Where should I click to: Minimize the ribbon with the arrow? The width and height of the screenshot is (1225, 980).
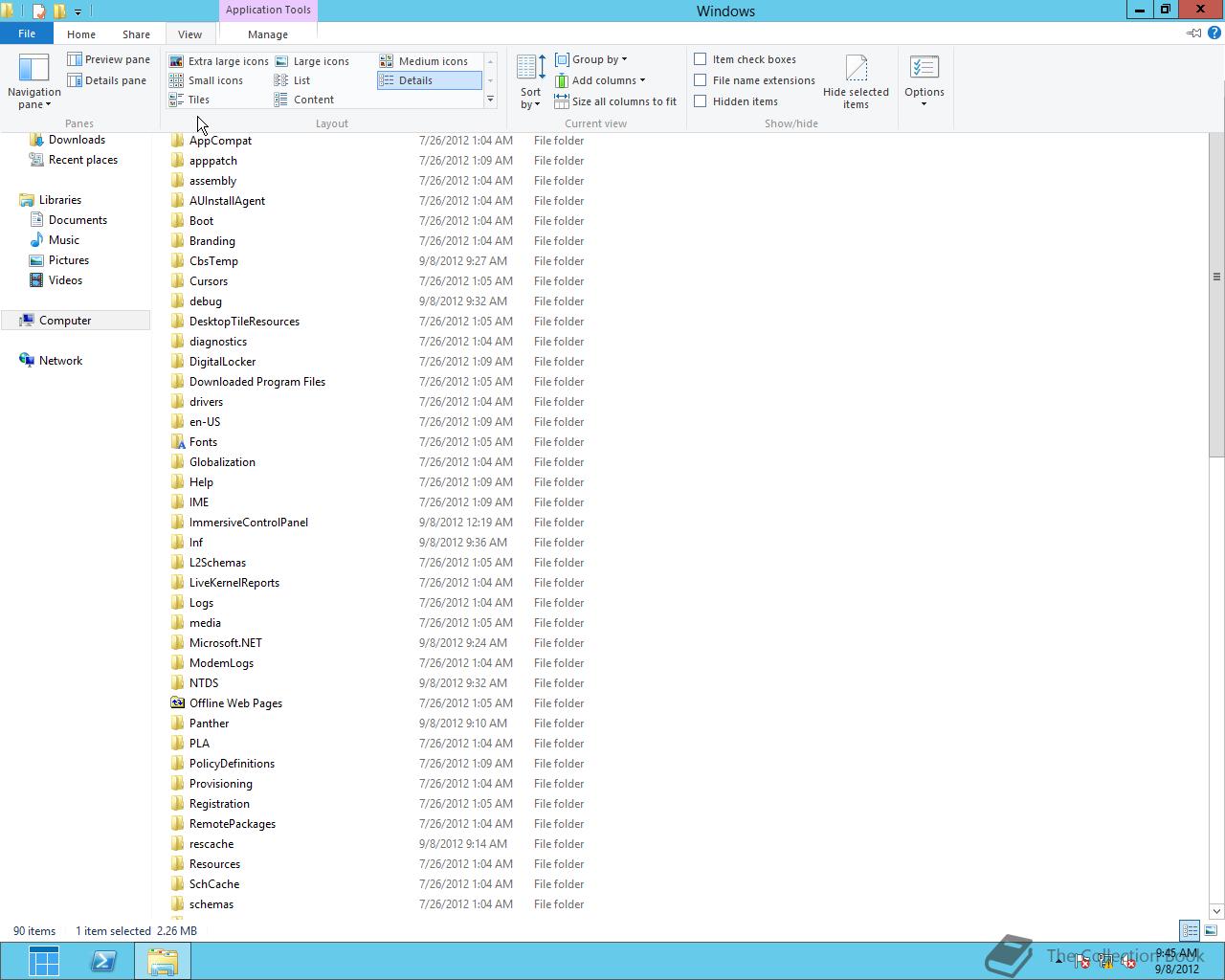[x=1193, y=33]
